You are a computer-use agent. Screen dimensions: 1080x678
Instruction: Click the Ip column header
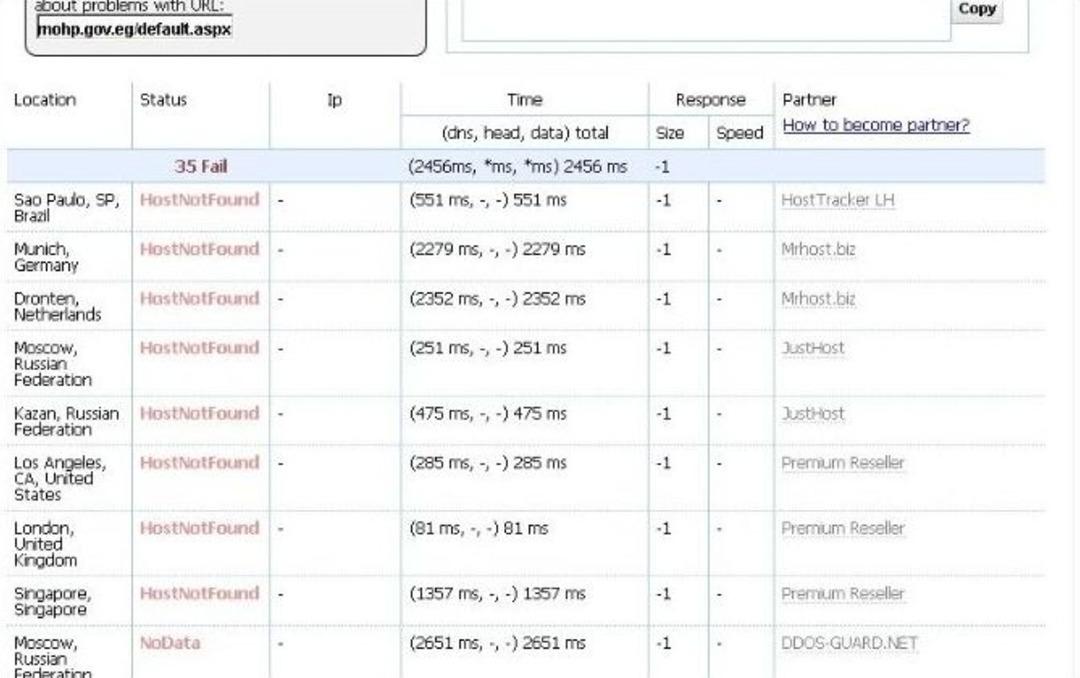334,100
